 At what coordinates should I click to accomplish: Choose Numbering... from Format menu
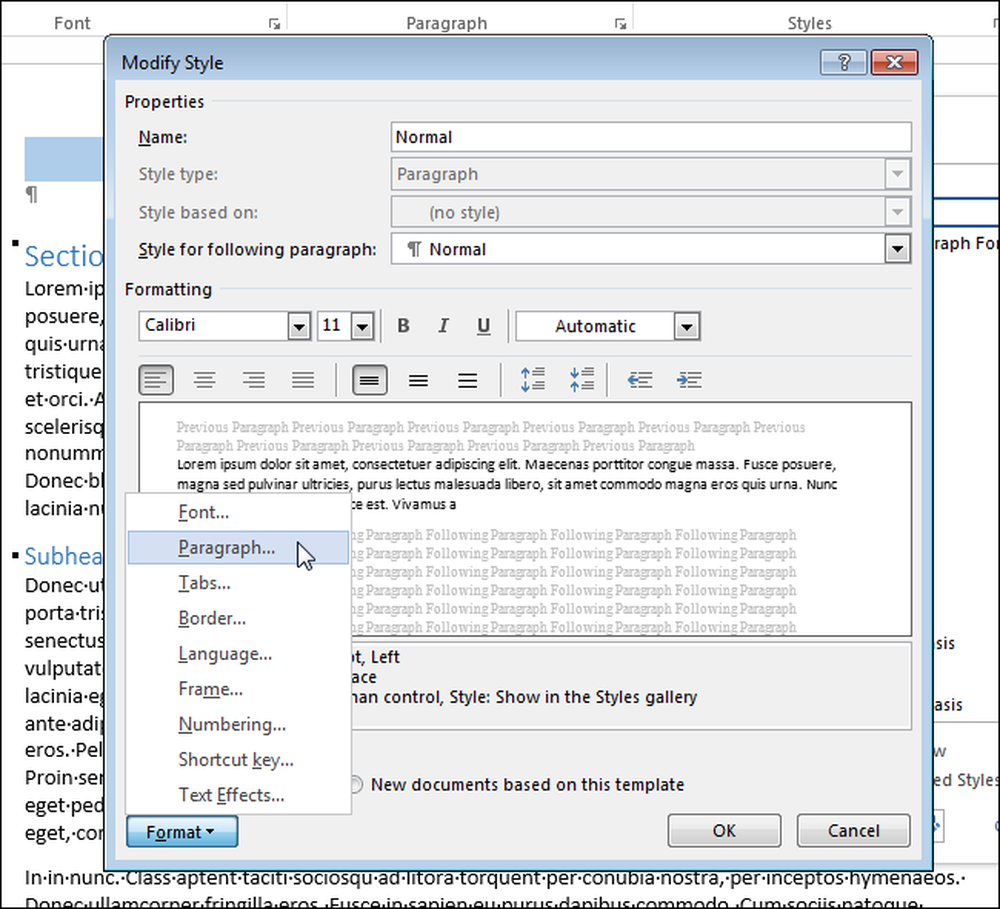tap(239, 725)
